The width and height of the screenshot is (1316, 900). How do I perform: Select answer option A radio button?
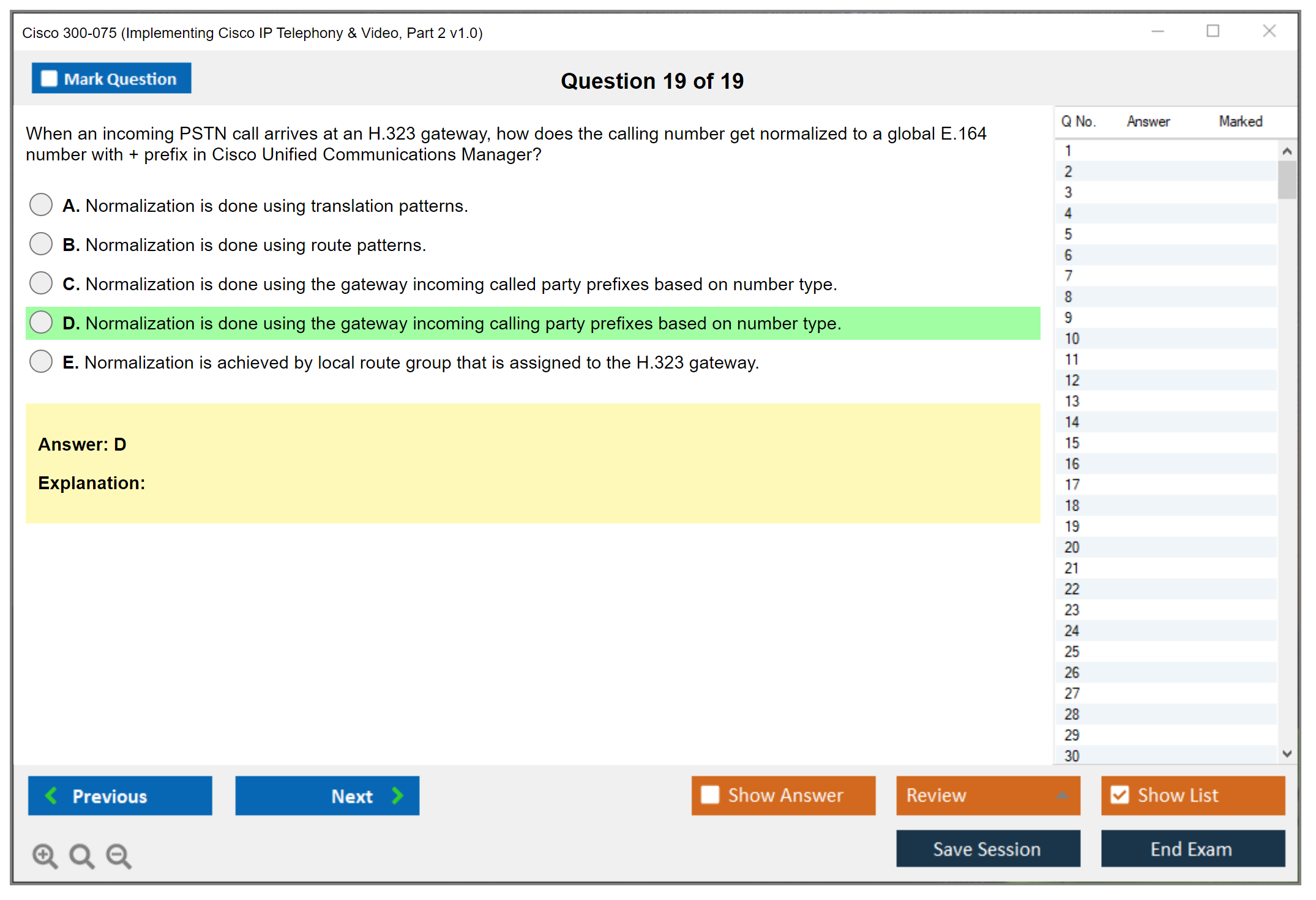41,205
